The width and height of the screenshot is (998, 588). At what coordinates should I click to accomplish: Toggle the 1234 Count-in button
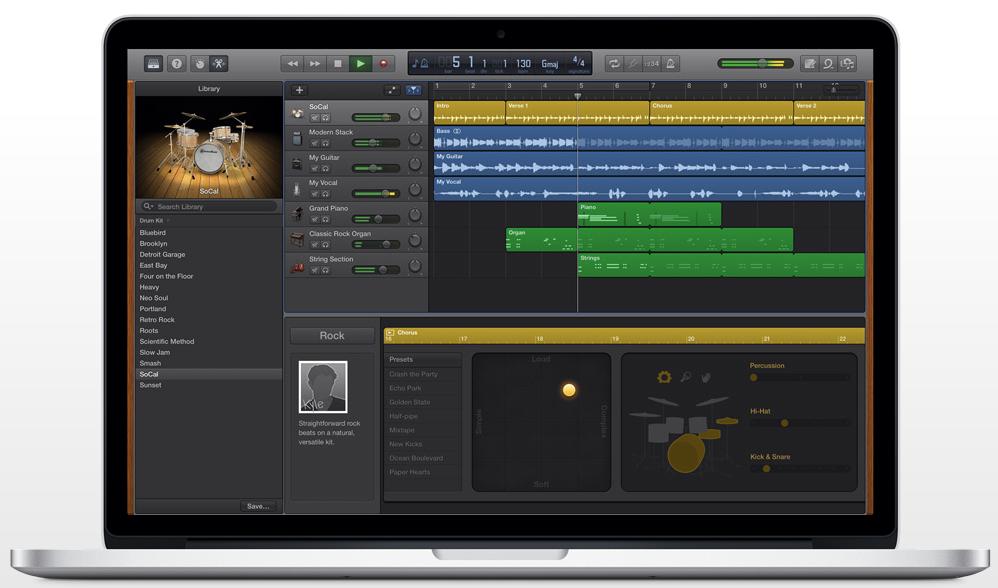pyautogui.click(x=651, y=64)
